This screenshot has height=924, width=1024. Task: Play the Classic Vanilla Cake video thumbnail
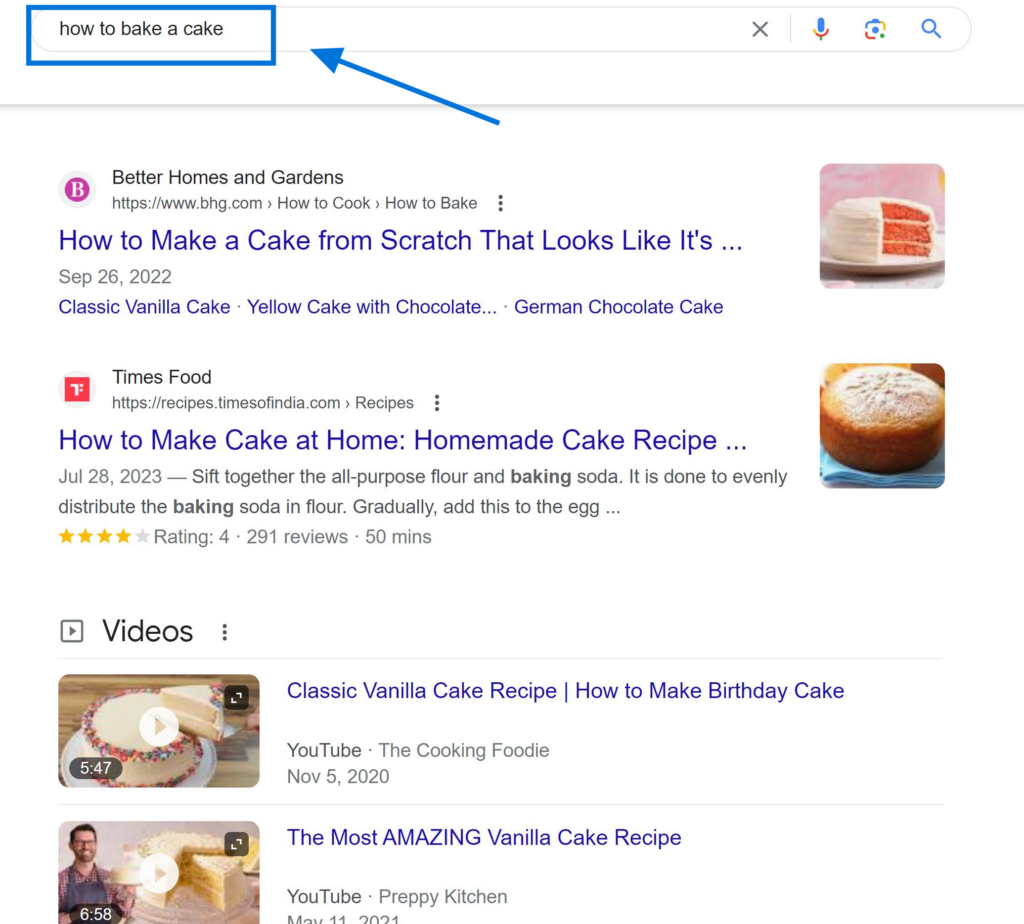[158, 727]
